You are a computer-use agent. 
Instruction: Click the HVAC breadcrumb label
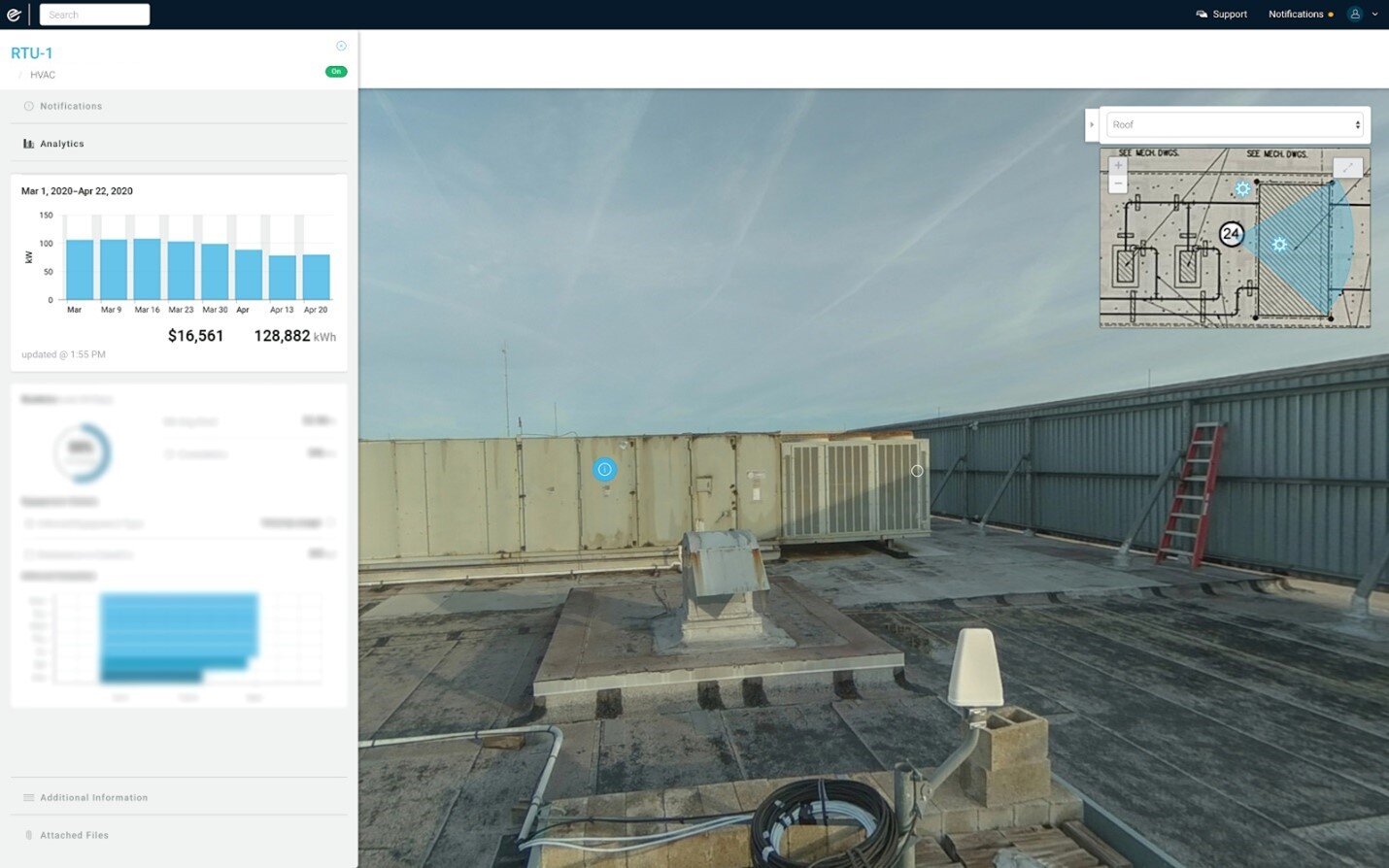[x=43, y=75]
